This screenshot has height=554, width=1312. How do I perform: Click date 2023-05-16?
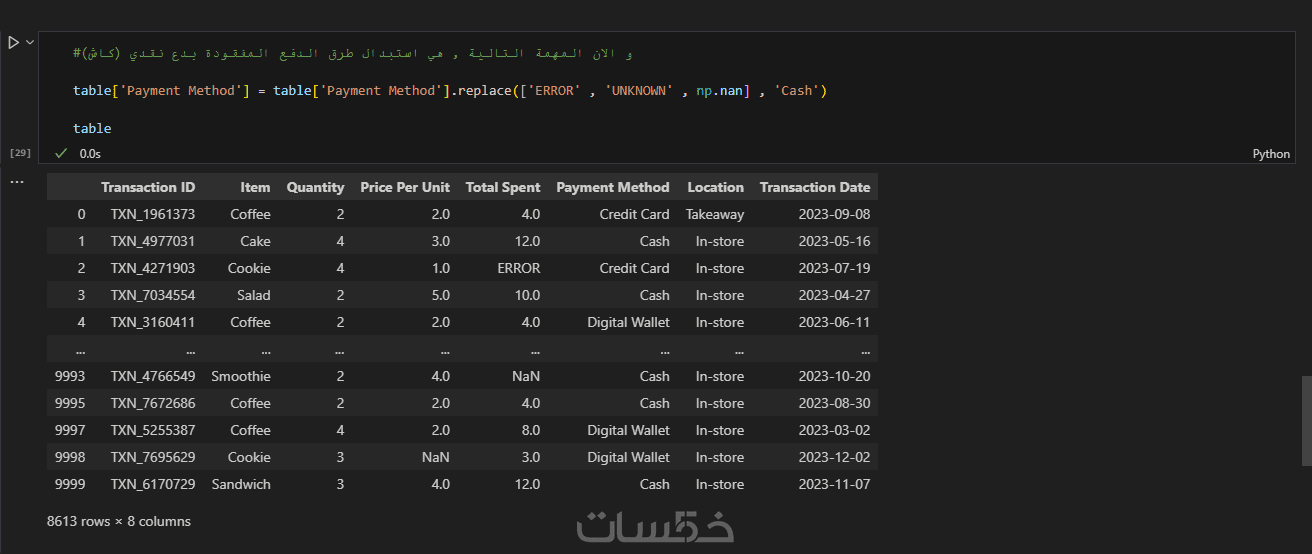834,241
